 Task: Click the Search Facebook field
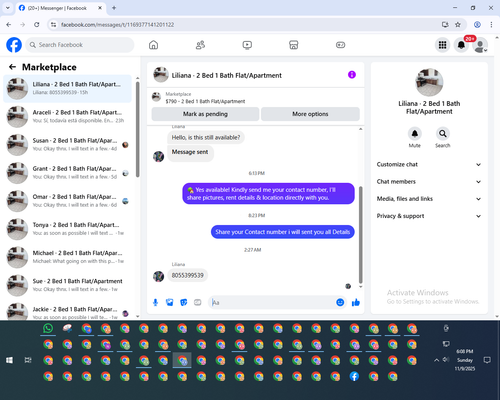click(80, 45)
